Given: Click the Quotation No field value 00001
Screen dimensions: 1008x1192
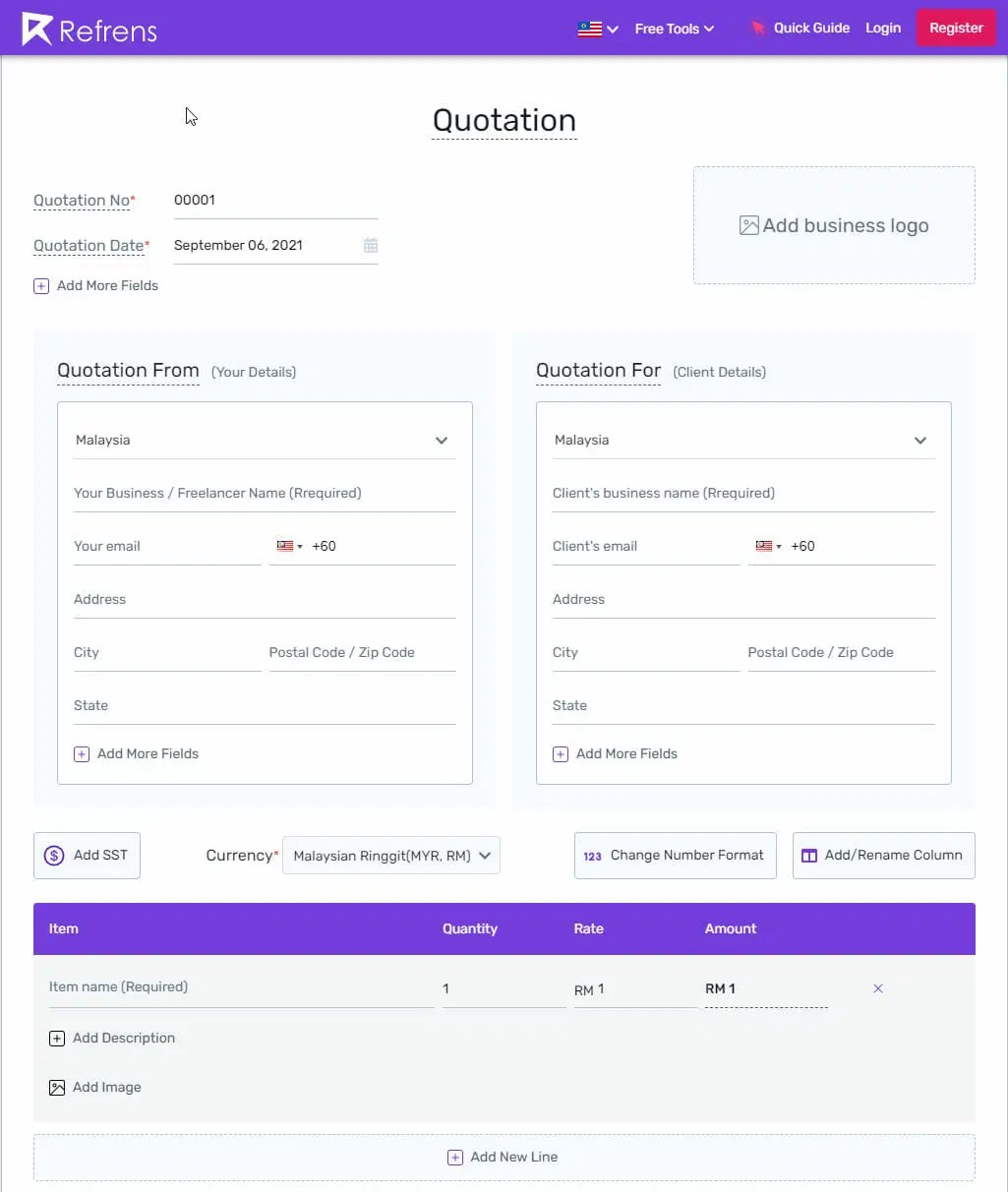Looking at the screenshot, I should pos(275,201).
